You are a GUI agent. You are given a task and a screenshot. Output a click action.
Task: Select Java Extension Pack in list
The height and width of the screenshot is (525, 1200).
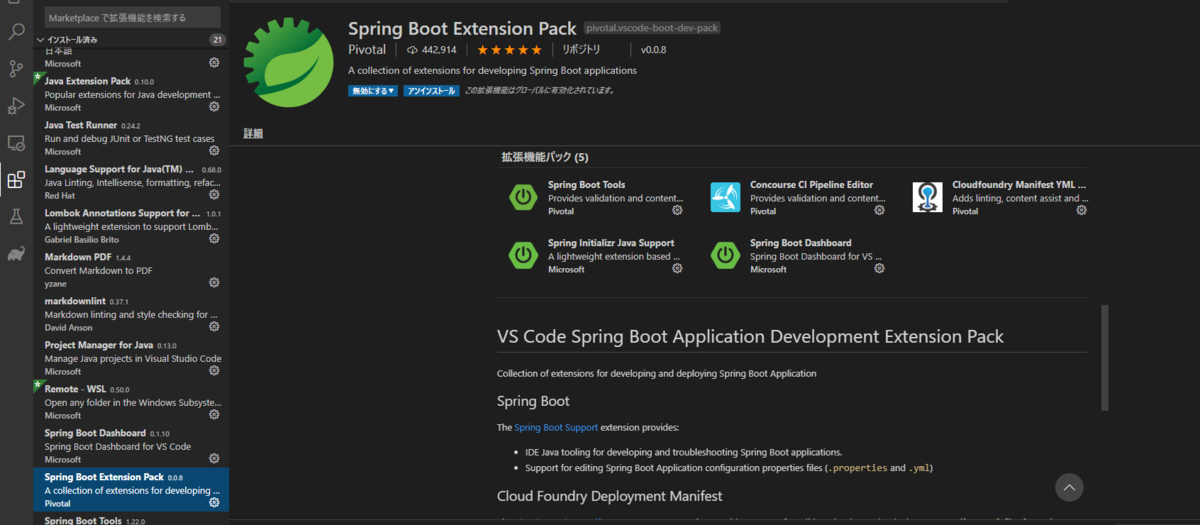131,93
